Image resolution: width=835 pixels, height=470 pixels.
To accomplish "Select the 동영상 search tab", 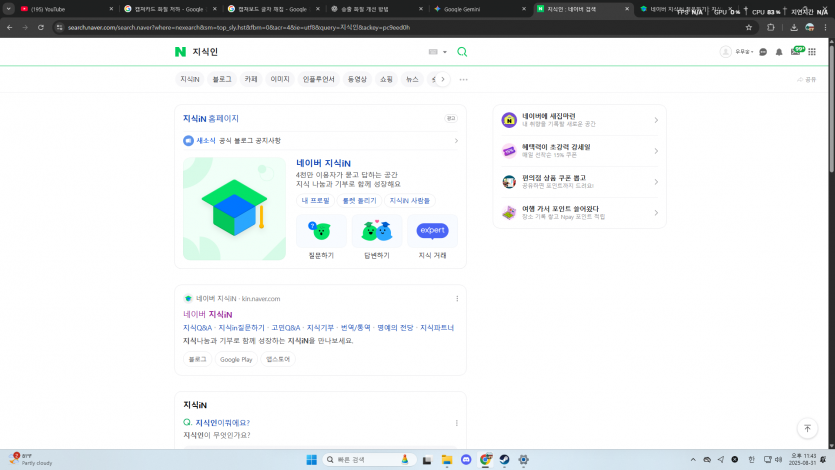I will [x=357, y=79].
